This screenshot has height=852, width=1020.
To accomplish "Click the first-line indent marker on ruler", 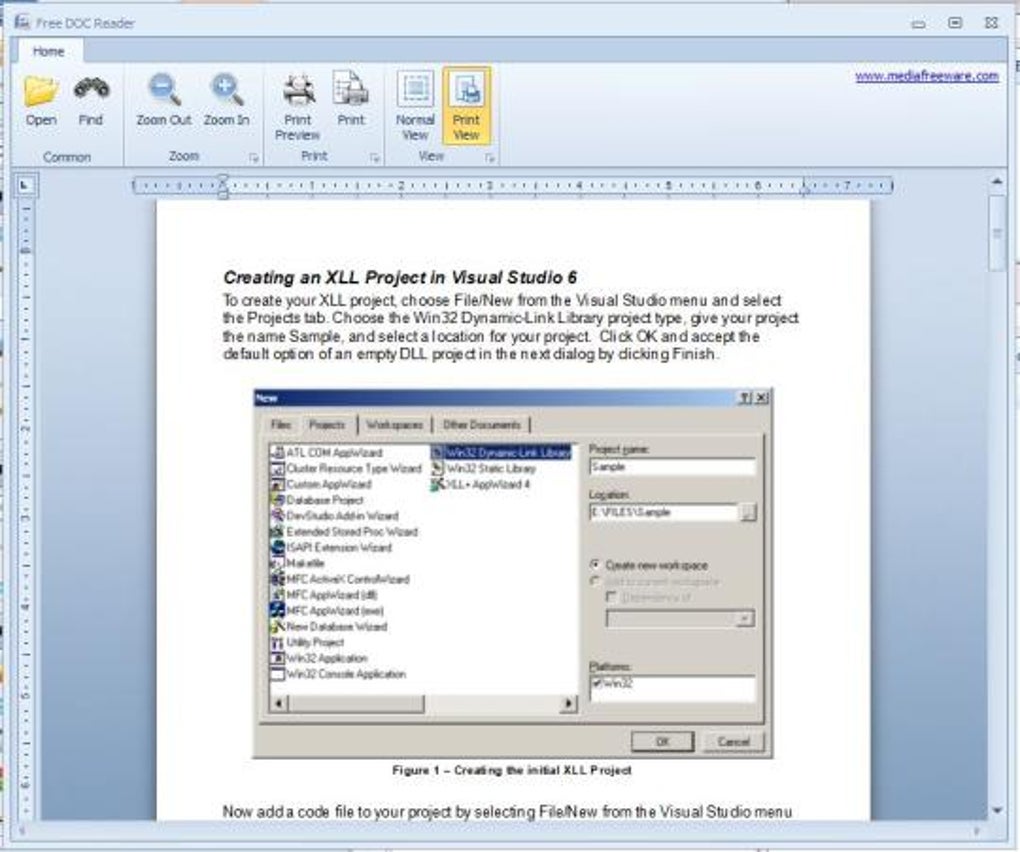I will point(222,179).
